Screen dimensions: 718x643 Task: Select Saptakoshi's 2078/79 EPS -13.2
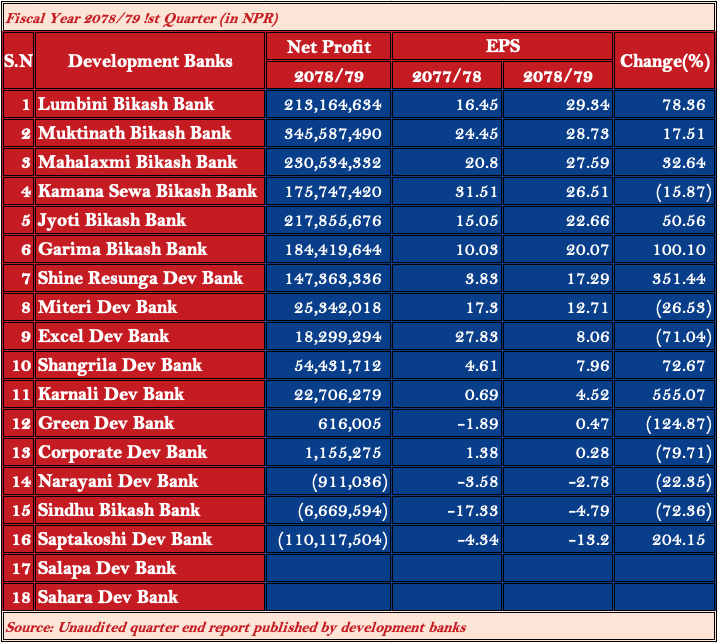click(x=558, y=539)
